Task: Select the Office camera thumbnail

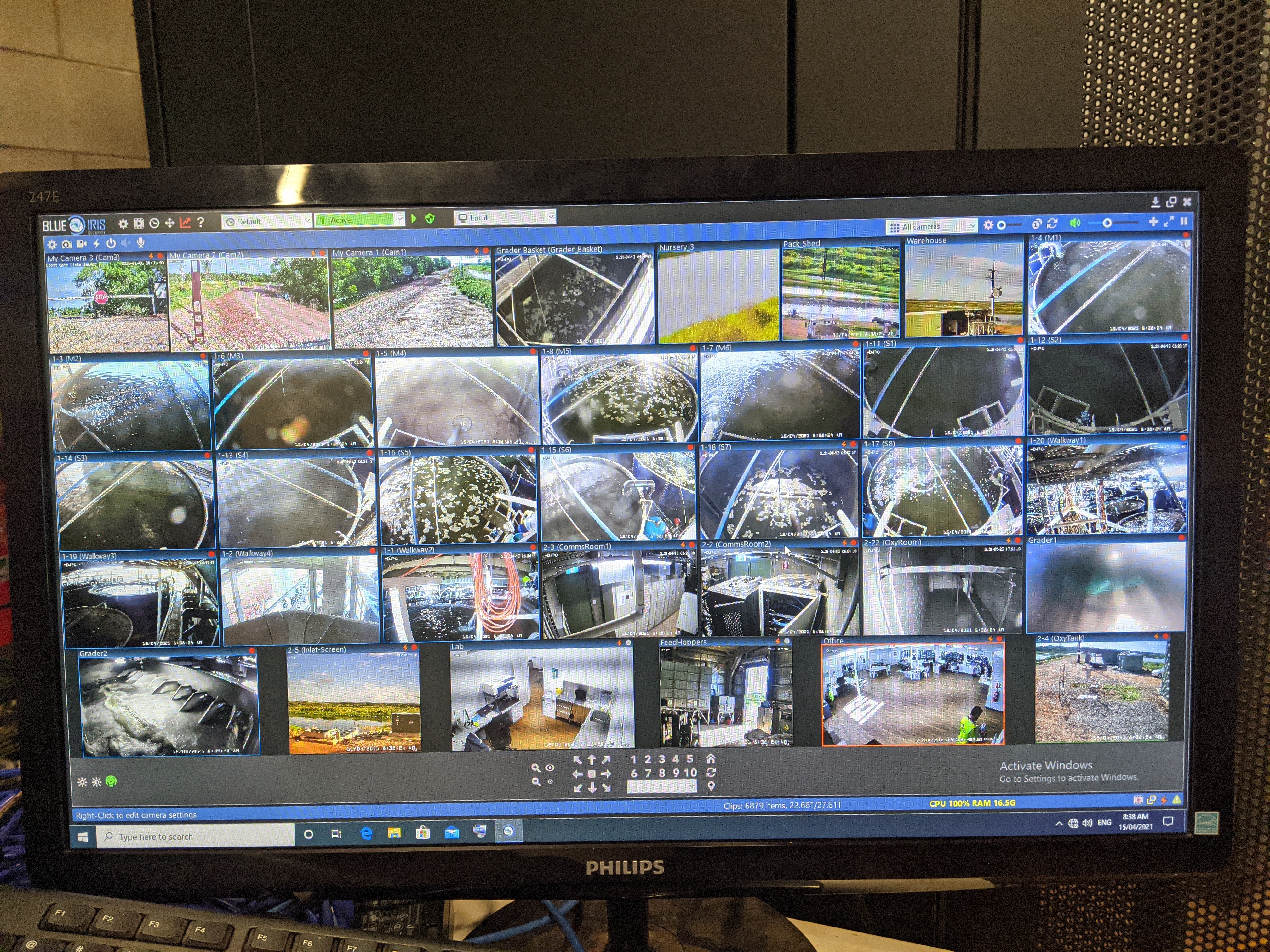Action: [913, 694]
